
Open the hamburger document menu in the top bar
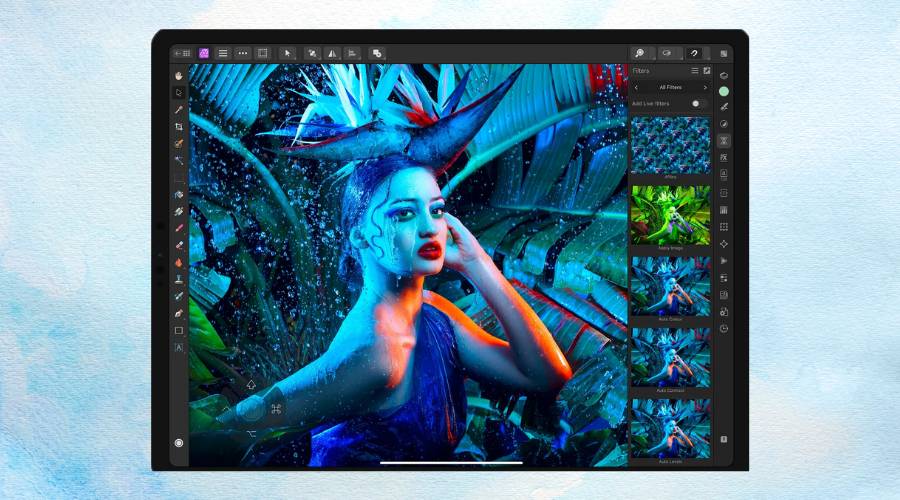pos(223,53)
